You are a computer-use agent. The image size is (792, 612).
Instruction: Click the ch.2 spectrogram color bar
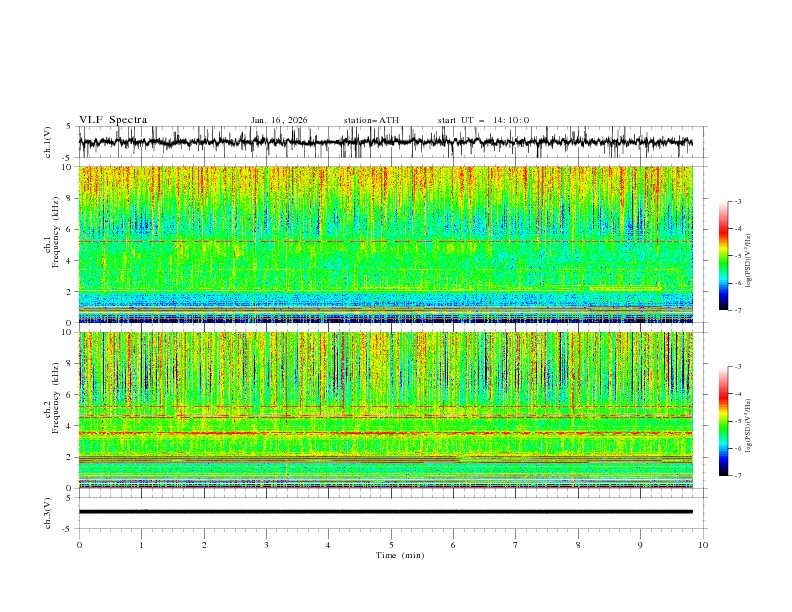(723, 421)
